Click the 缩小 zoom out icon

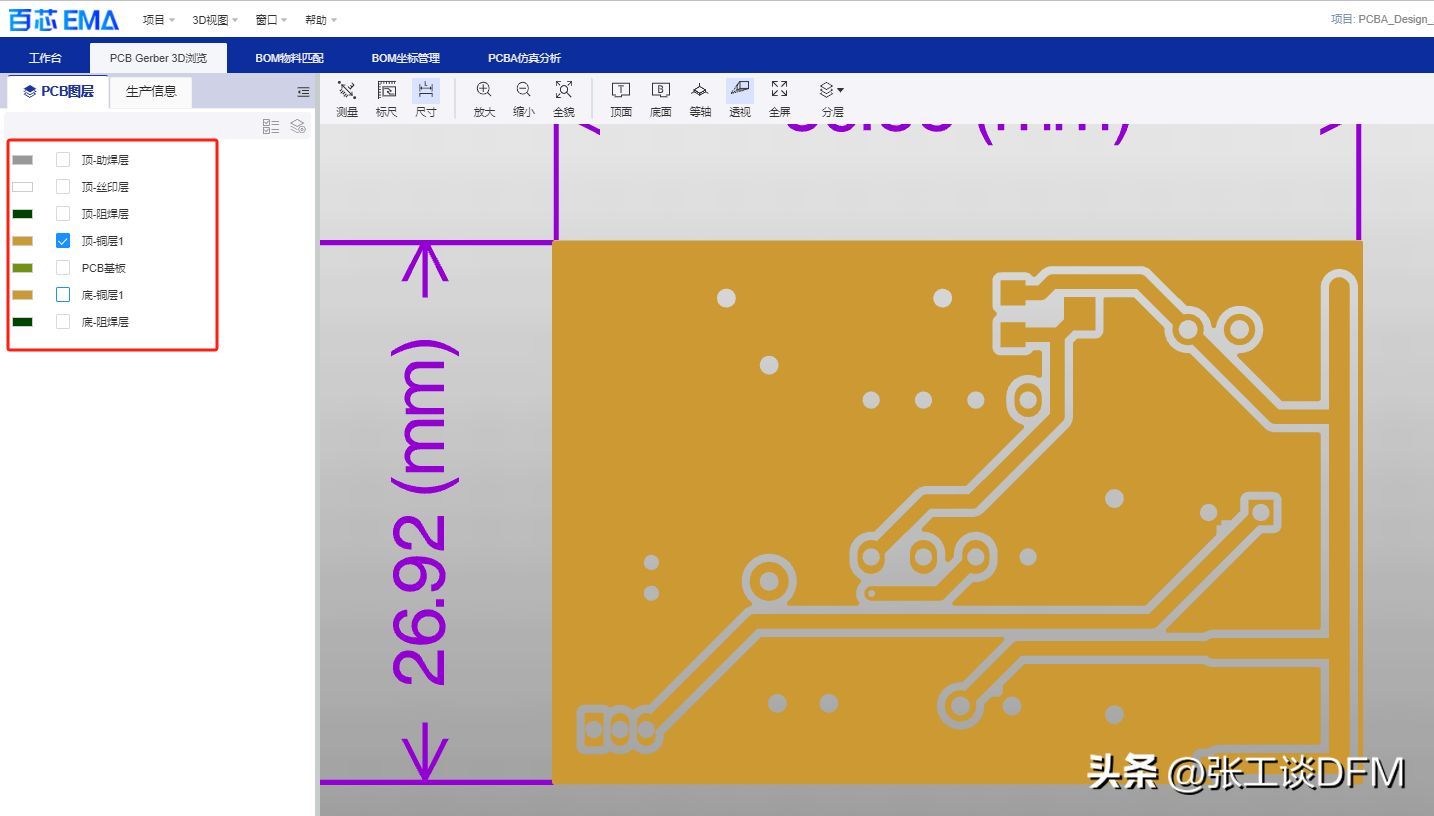(x=523, y=98)
